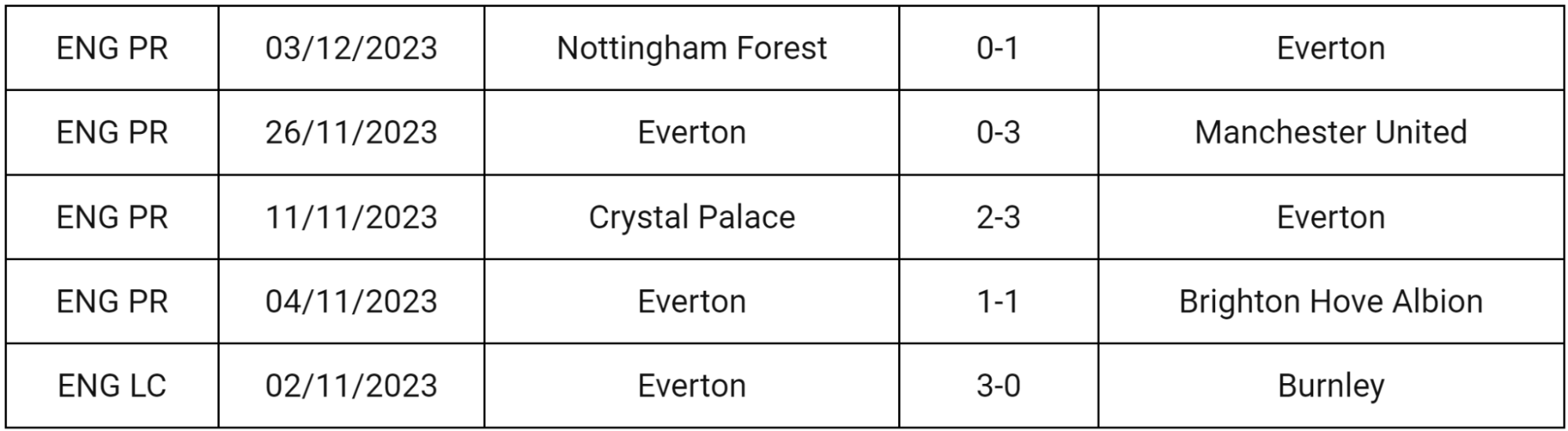Select Brighton Hove Albion team name
This screenshot has width=1568, height=431.
click(1330, 302)
